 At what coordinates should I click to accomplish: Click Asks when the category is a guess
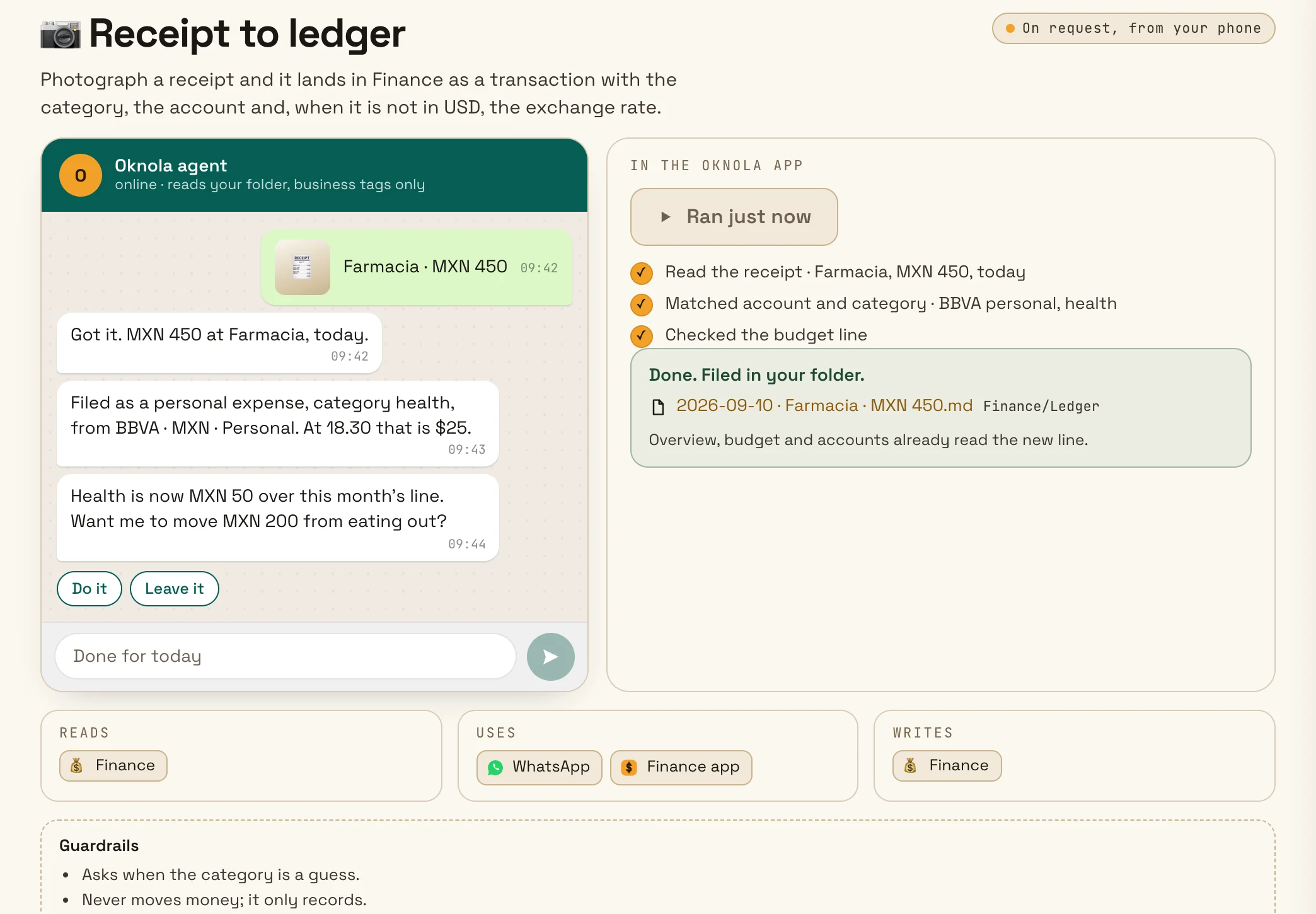coord(221,875)
